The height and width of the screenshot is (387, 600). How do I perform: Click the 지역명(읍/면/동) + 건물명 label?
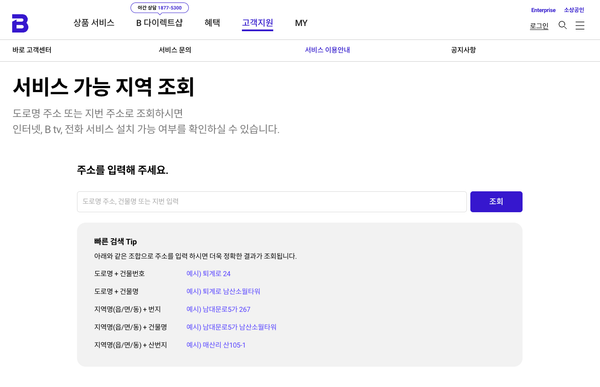130,327
